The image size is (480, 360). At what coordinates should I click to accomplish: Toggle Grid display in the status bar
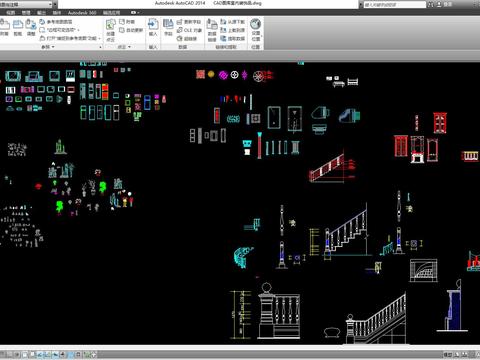pyautogui.click(x=17, y=354)
